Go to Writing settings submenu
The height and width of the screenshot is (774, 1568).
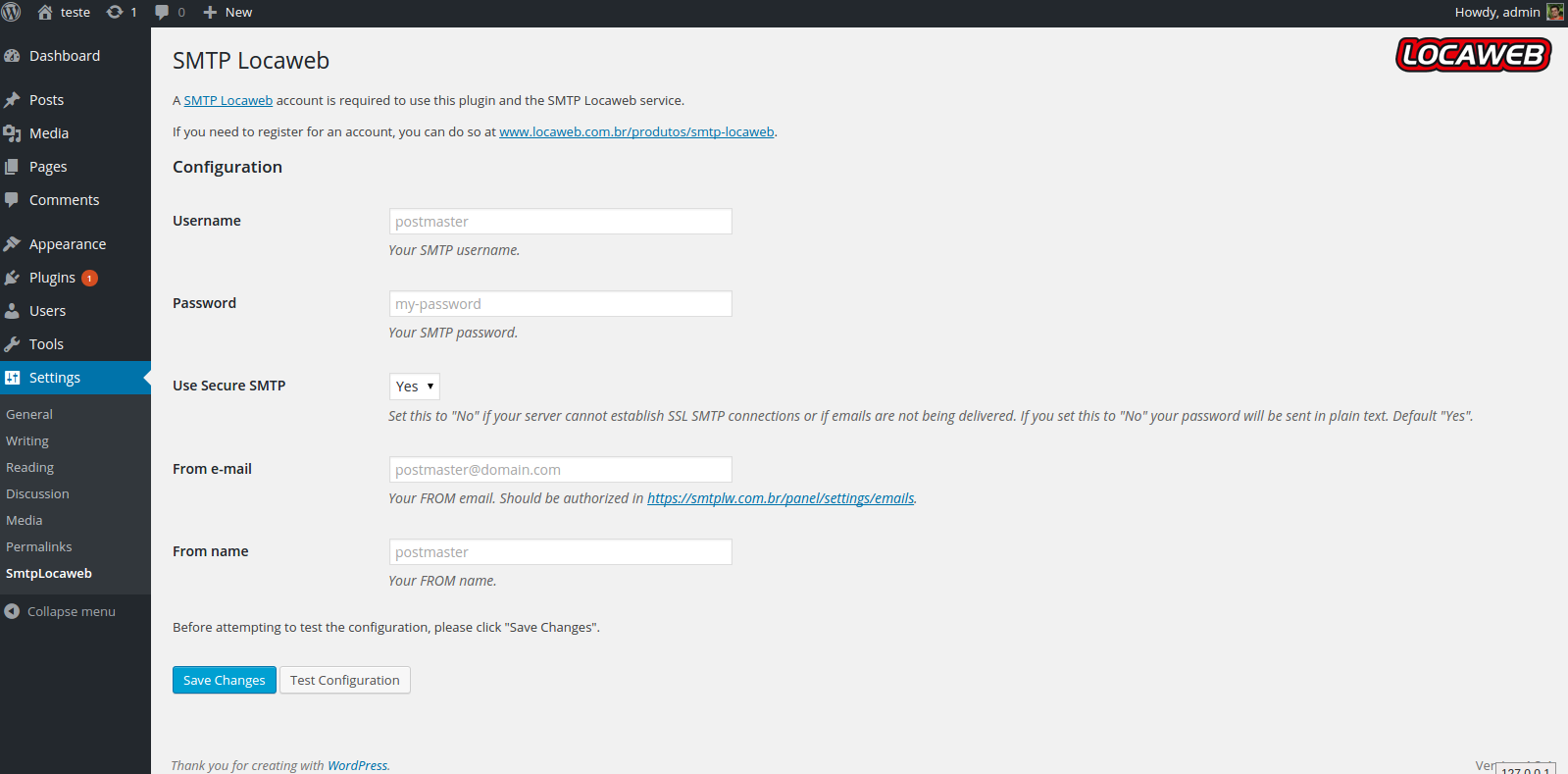pos(27,440)
